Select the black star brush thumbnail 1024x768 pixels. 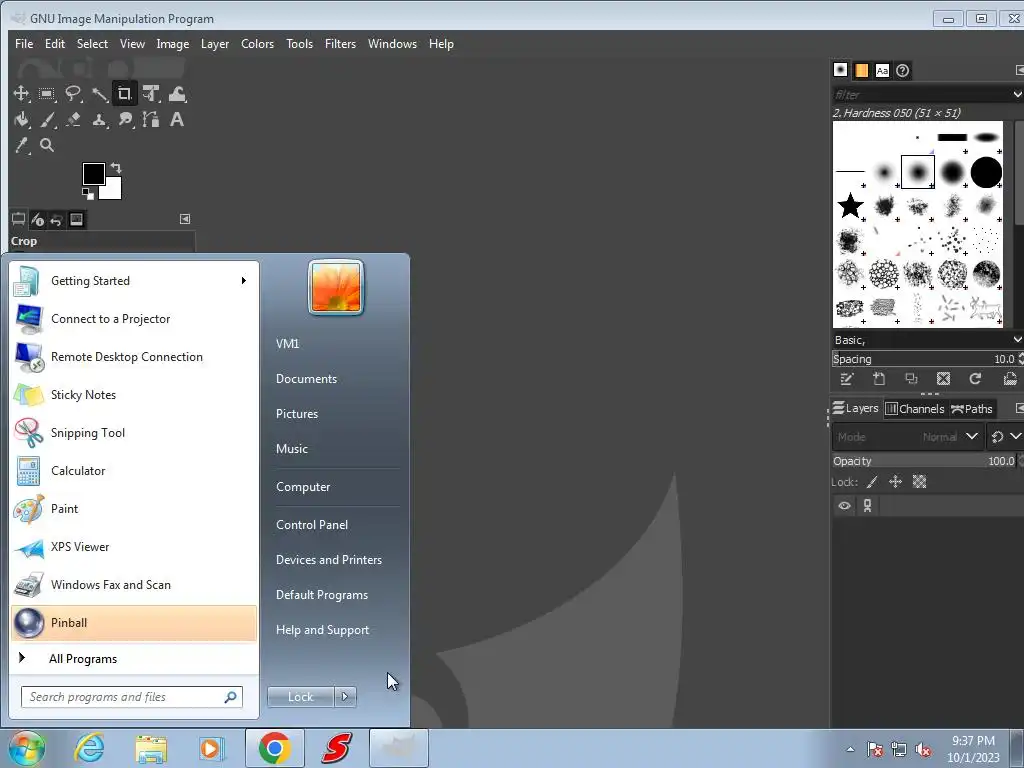[850, 206]
